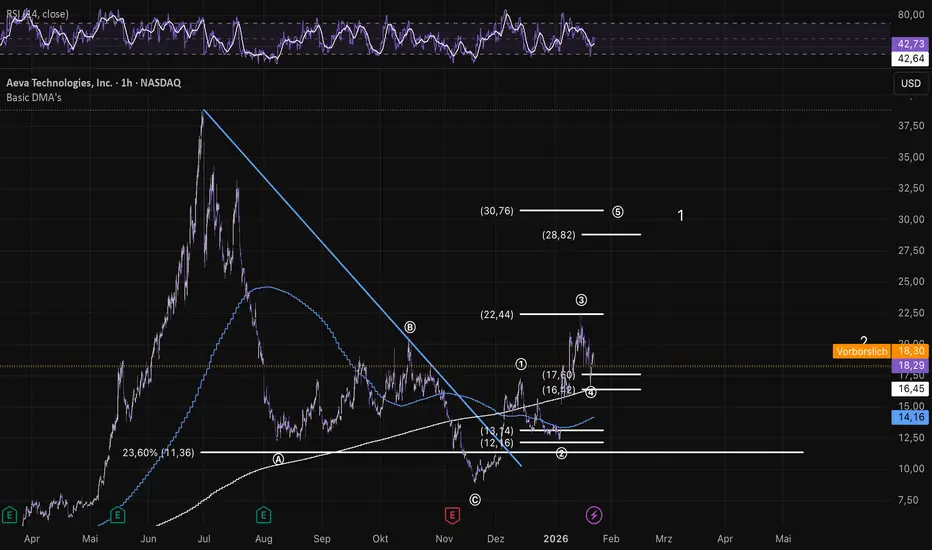
Task: Click the Aeva Technologies chart title
Action: (x=93, y=83)
